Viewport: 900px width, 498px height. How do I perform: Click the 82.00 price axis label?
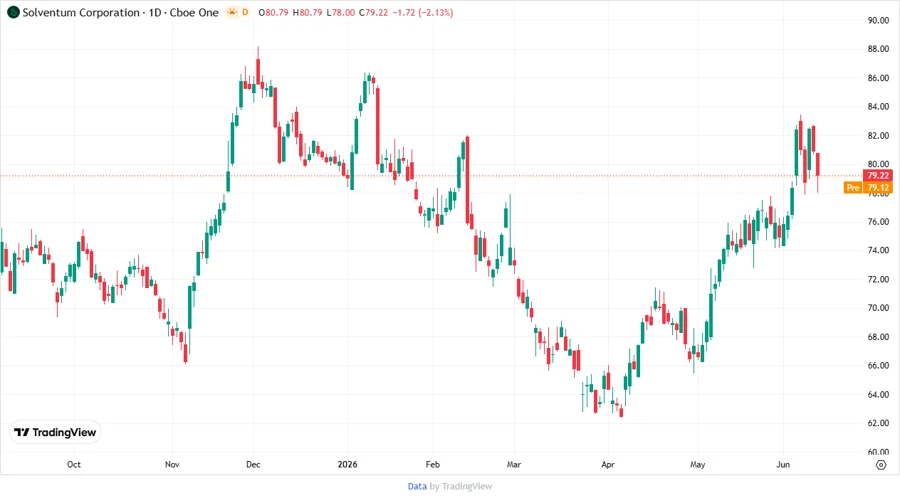pyautogui.click(x=878, y=135)
